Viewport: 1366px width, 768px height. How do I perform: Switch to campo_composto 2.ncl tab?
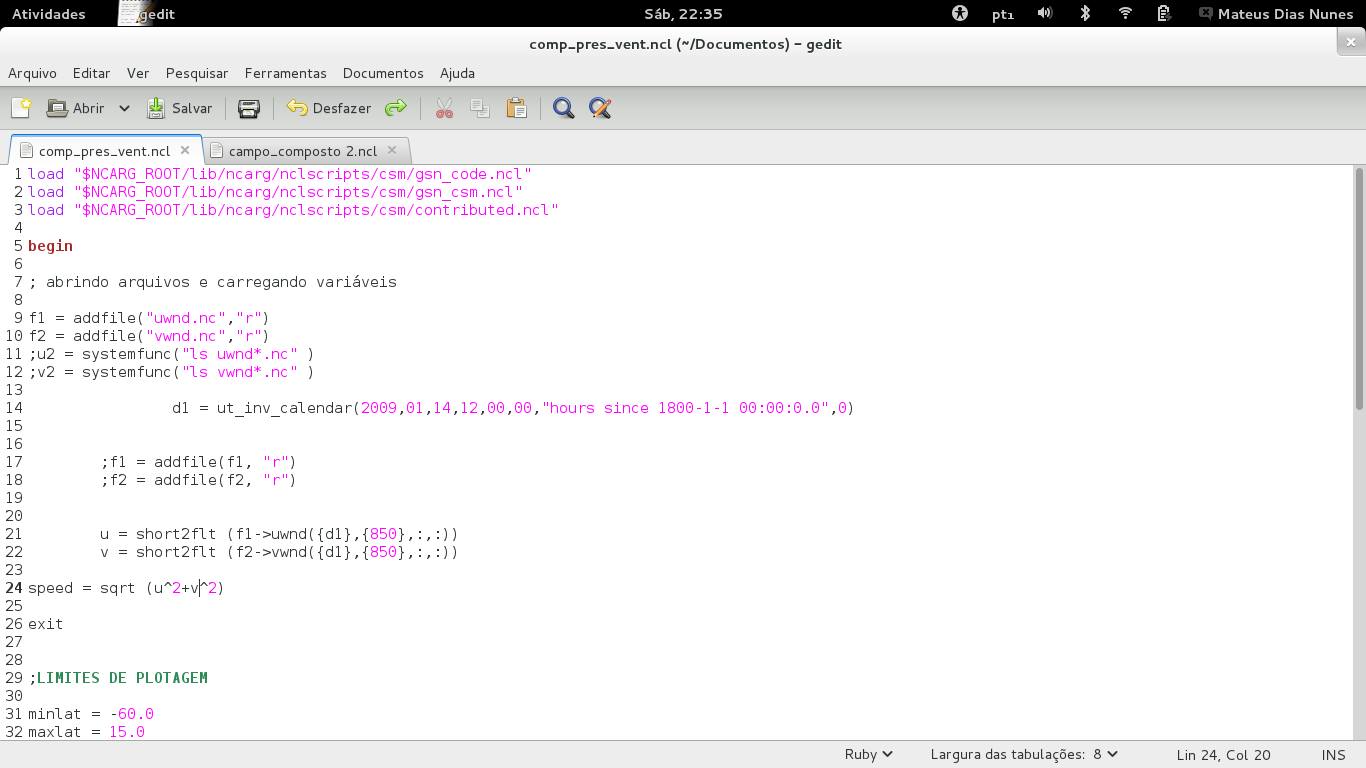pos(302,151)
